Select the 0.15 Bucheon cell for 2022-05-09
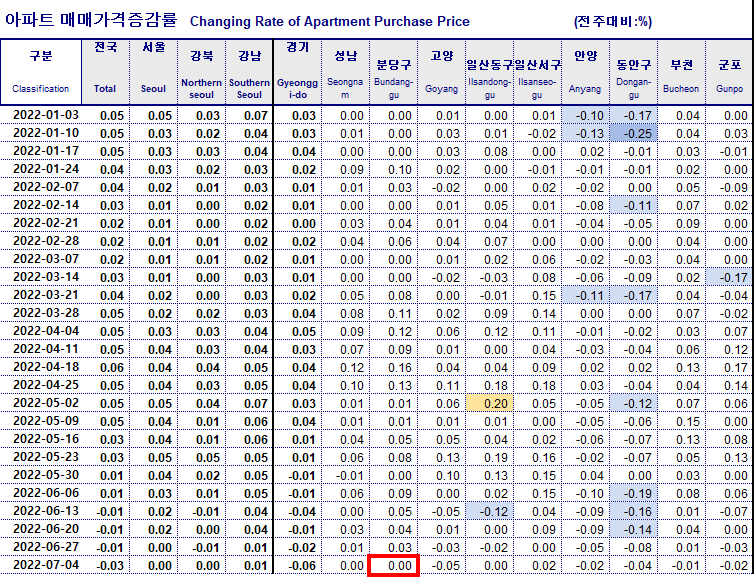 pyautogui.click(x=682, y=421)
